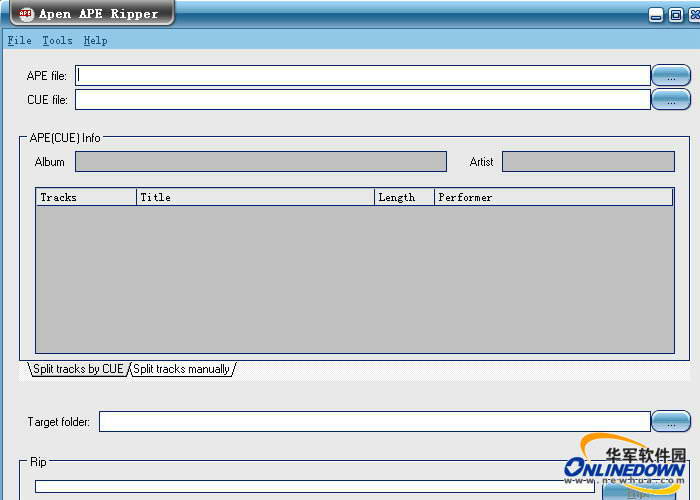Maximize the Apen APE Ripper window
The height and width of the screenshot is (500, 700).
676,16
